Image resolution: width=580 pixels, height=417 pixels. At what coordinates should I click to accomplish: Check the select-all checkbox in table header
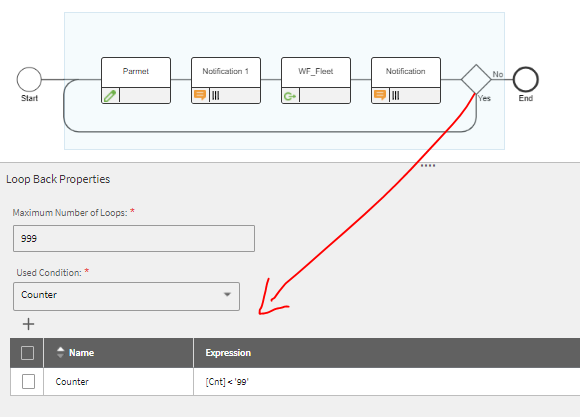[27, 353]
